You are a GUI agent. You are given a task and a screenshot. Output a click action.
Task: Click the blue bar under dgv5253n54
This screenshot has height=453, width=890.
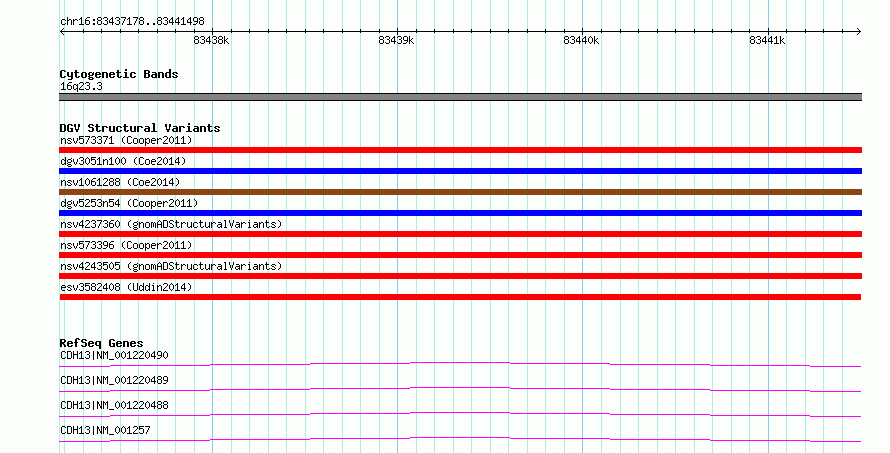pyautogui.click(x=460, y=213)
